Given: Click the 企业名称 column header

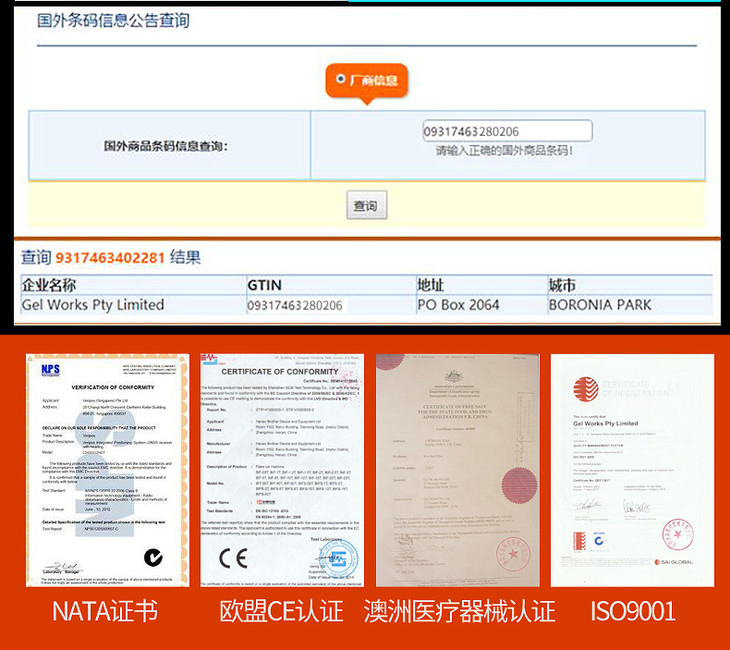Looking at the screenshot, I should tap(49, 285).
